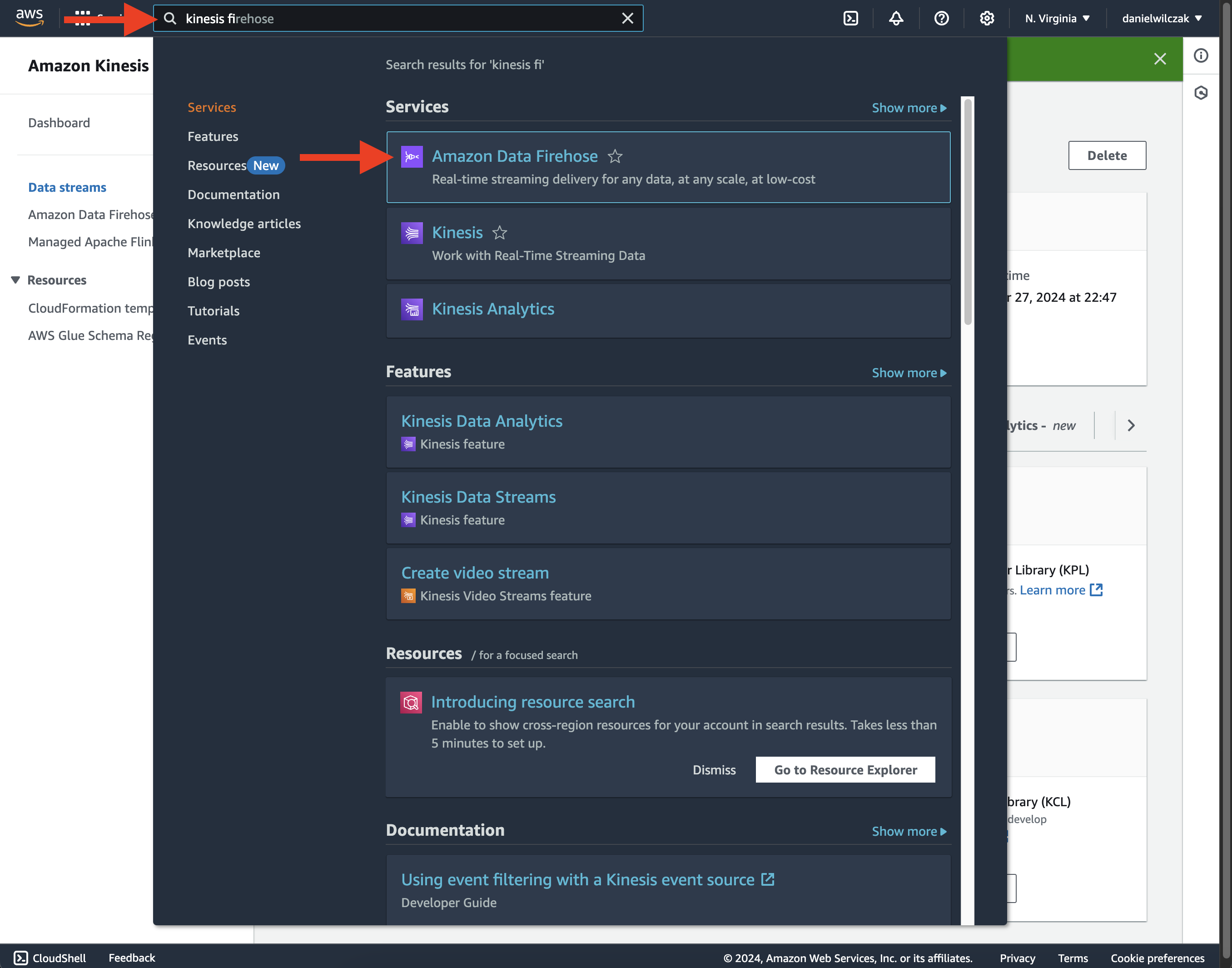This screenshot has height=968, width=1232.
Task: Expand Show more for Services
Action: pos(909,108)
